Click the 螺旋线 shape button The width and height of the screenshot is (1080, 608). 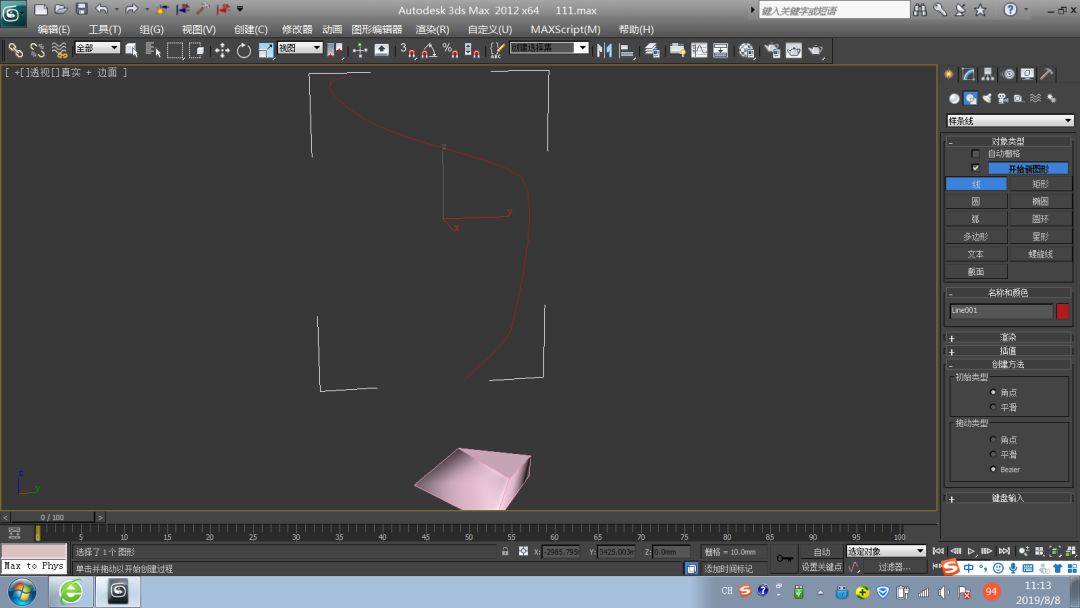point(1040,254)
